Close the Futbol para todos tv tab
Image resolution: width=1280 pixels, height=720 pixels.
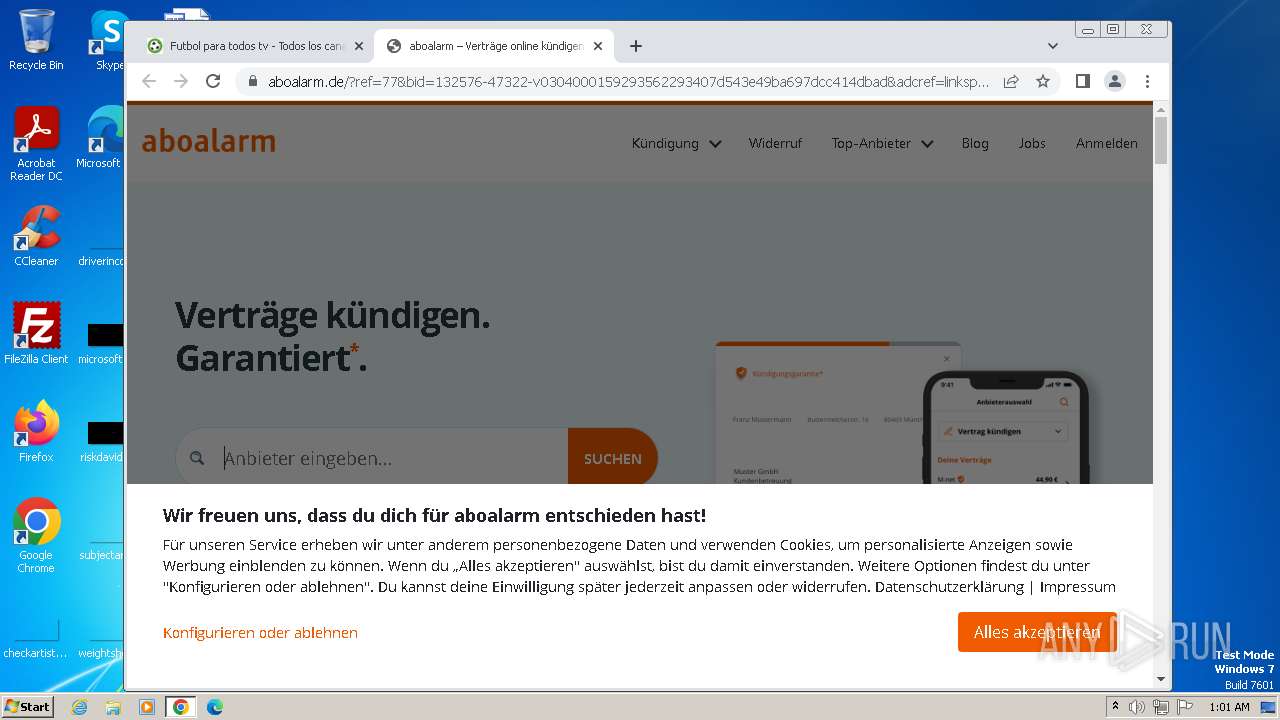click(x=358, y=46)
